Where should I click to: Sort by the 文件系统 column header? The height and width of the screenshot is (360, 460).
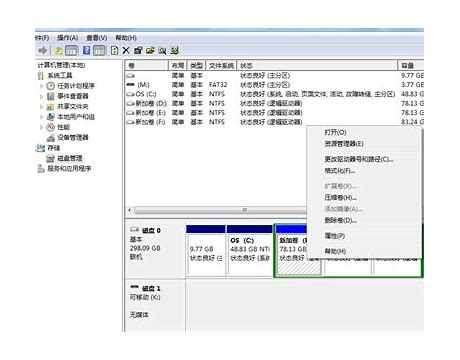221,66
